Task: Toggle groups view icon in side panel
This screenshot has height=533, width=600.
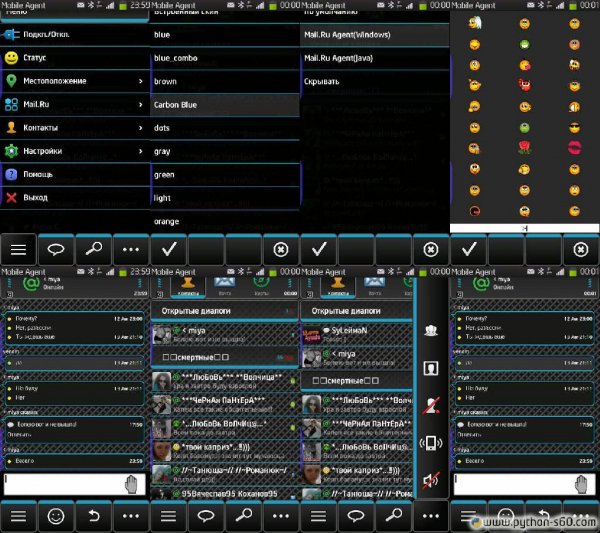Action: pyautogui.click(x=431, y=331)
